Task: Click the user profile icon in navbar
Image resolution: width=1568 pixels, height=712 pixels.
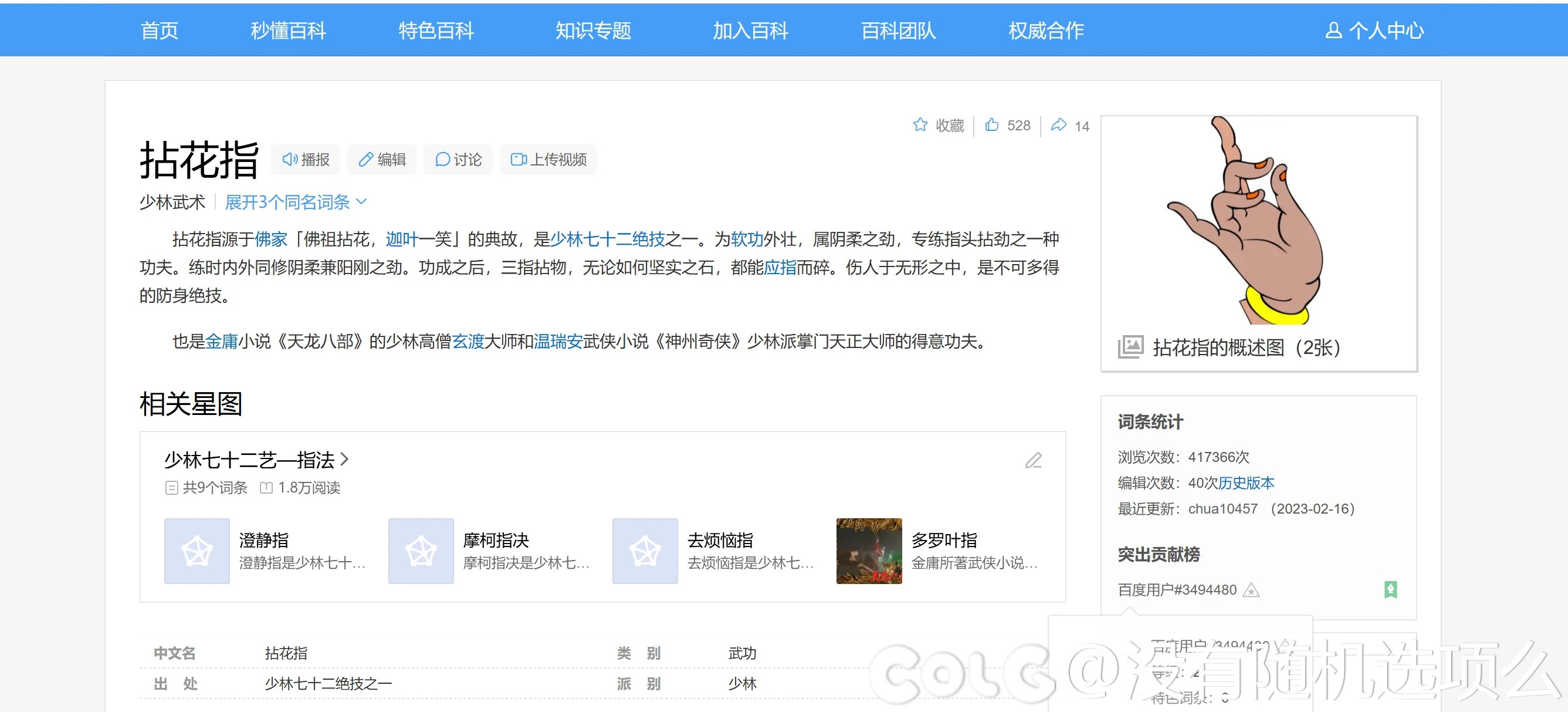Action: (1334, 31)
